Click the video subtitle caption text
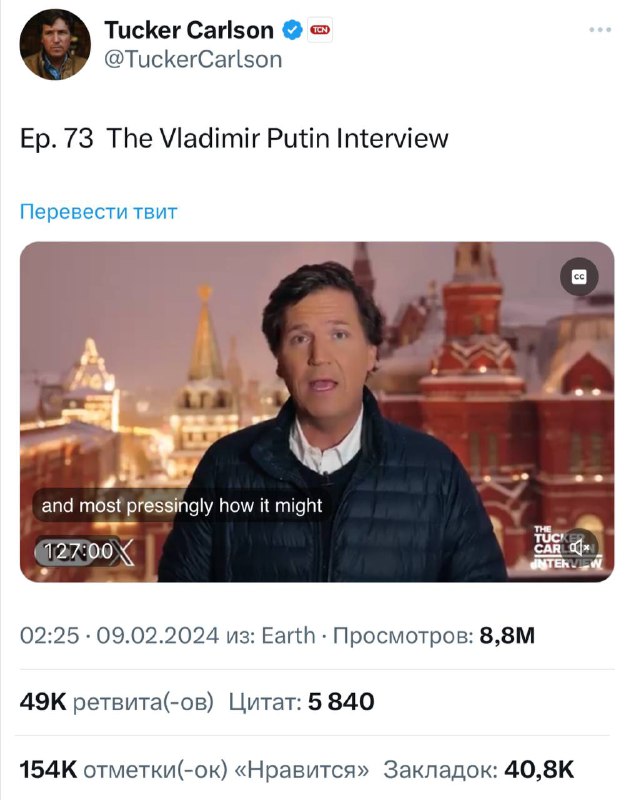This screenshot has width=626, height=800. click(x=181, y=506)
